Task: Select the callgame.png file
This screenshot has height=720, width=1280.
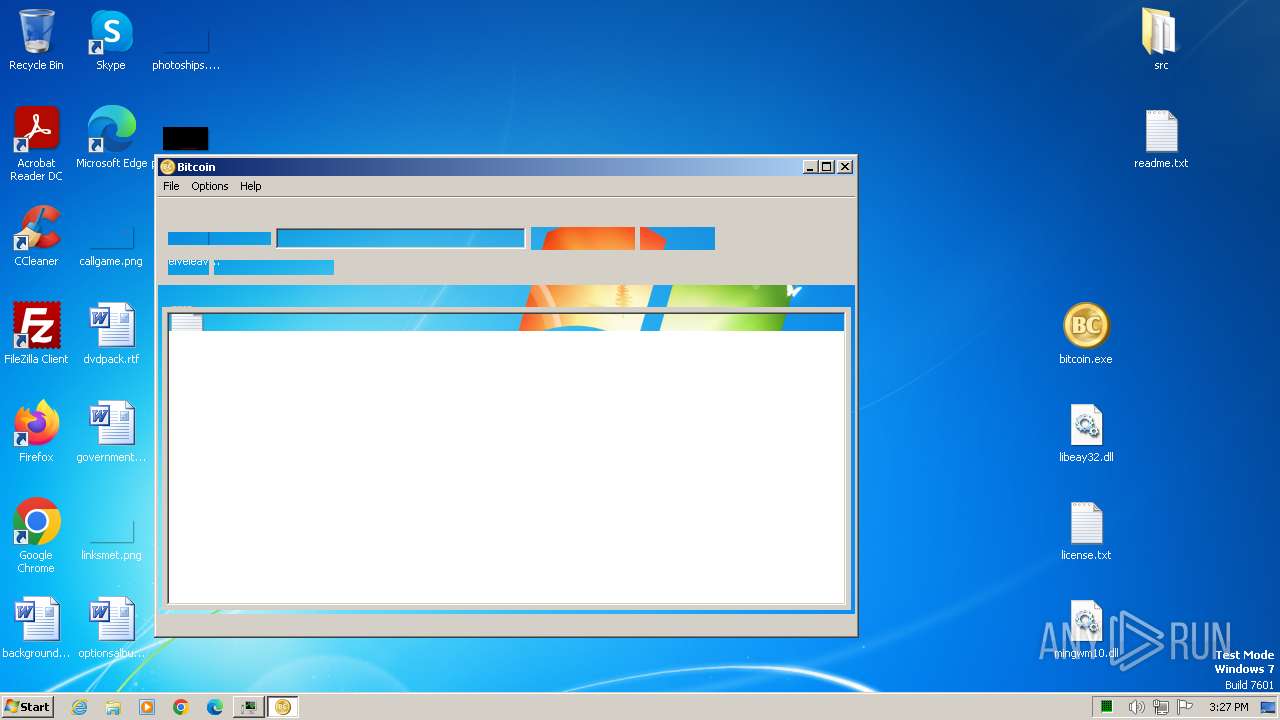Action: (x=111, y=243)
